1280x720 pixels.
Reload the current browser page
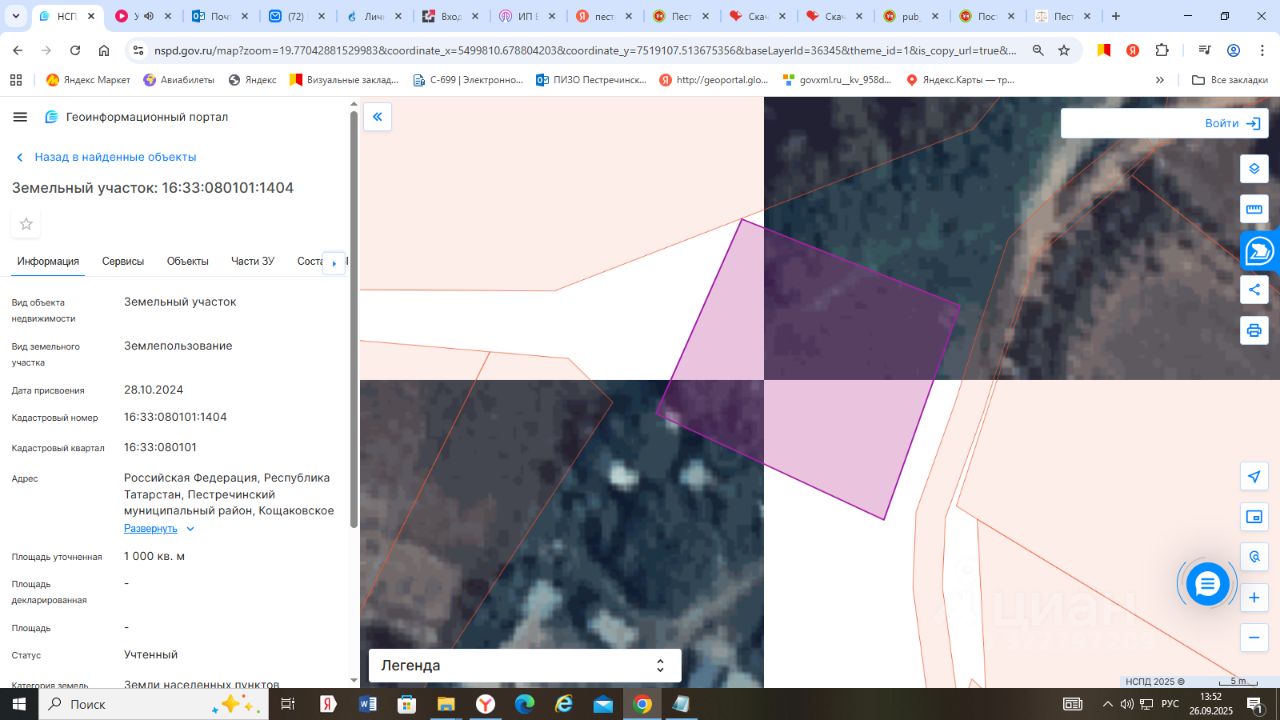(x=75, y=50)
